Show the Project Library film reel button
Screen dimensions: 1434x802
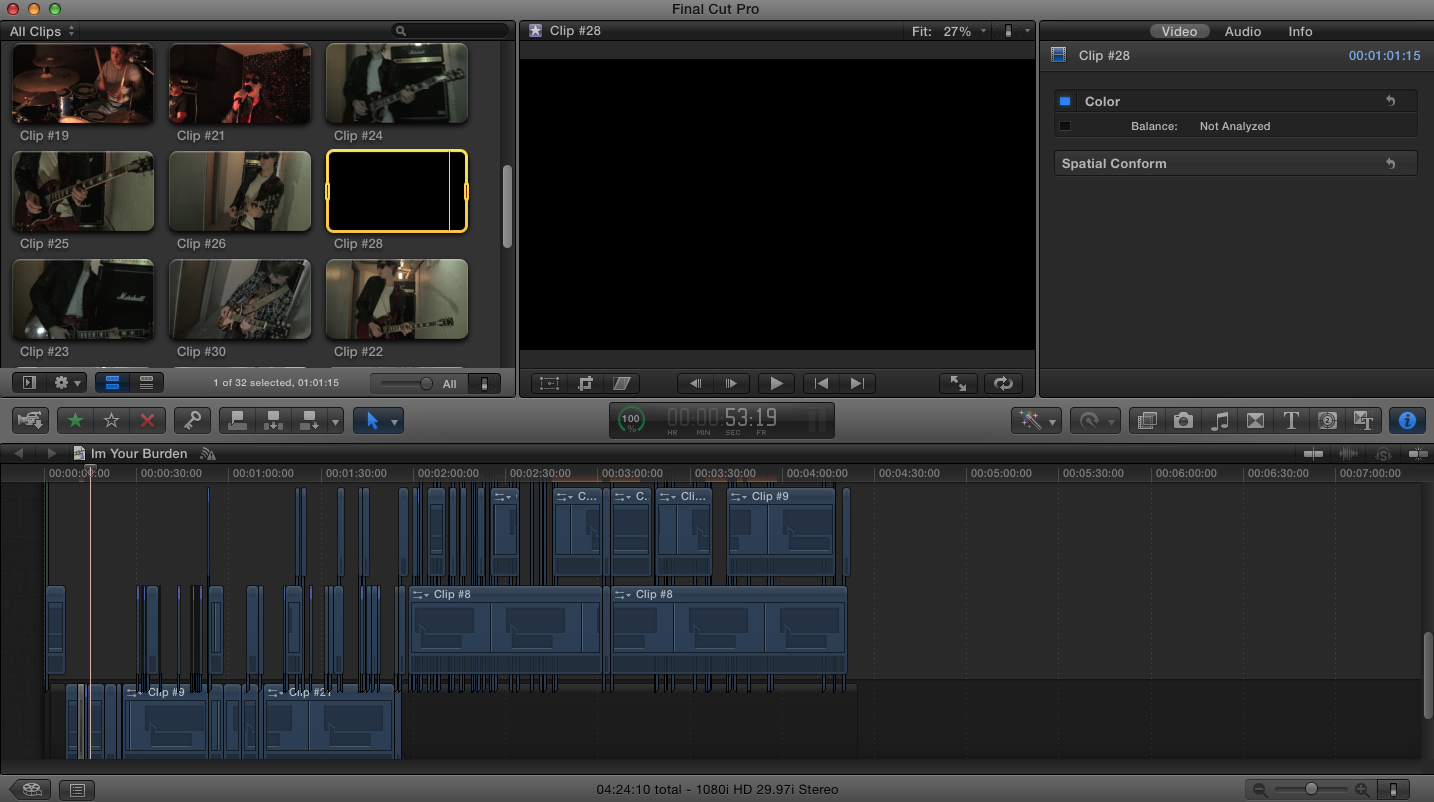[31, 790]
